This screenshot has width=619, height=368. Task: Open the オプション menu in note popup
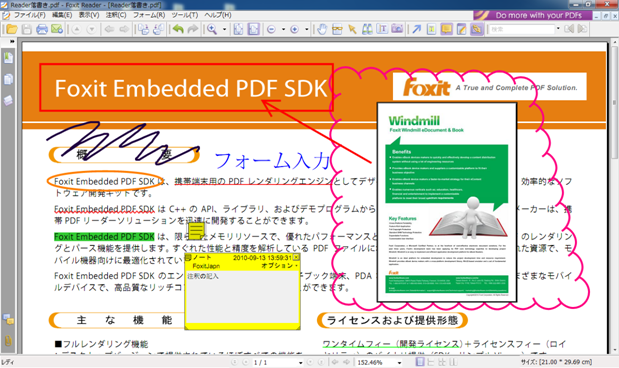coord(279,266)
